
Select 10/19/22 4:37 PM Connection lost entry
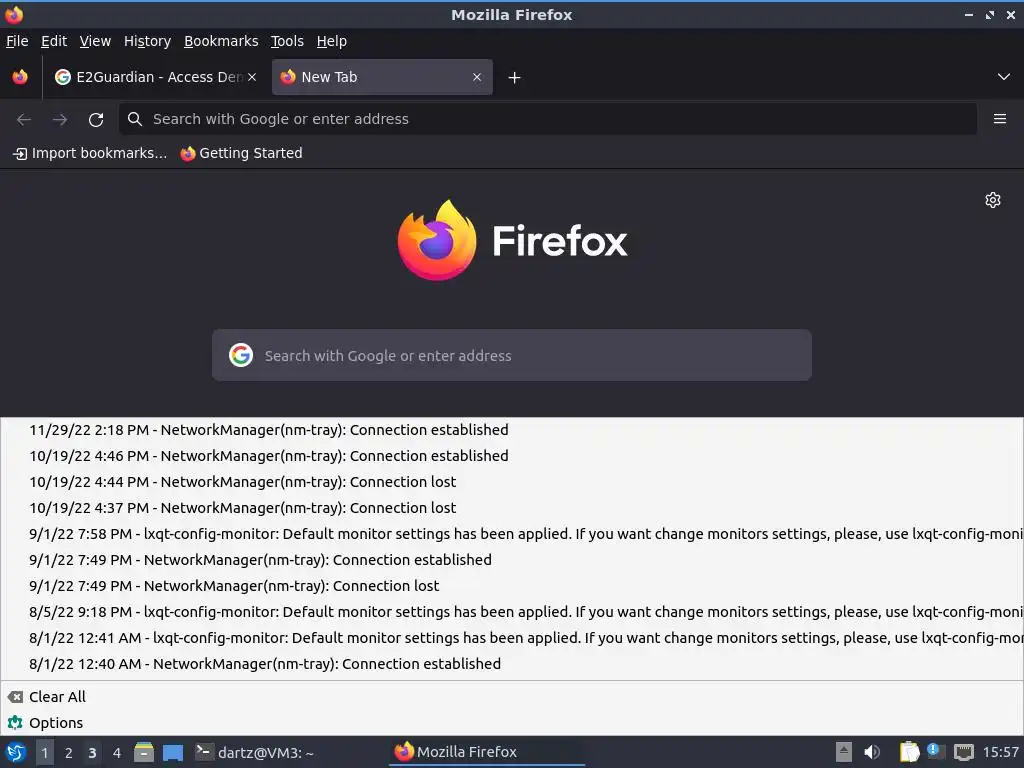tap(512, 508)
